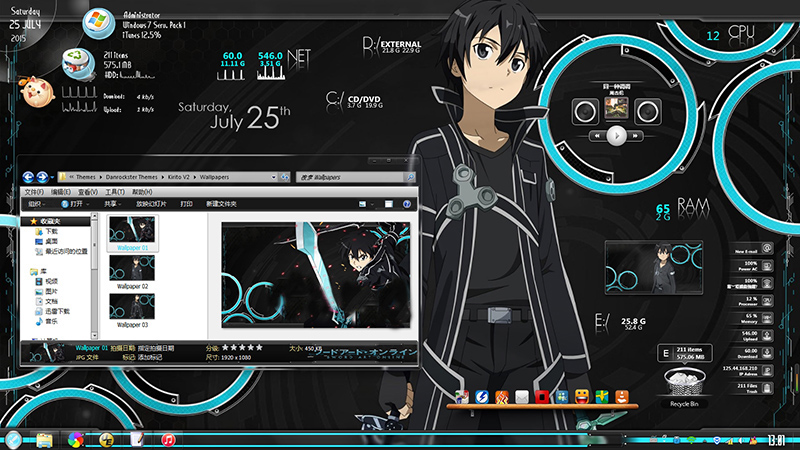Click the refresh button beside address bar
Viewport: 800px width, 450px height.
pyautogui.click(x=285, y=177)
